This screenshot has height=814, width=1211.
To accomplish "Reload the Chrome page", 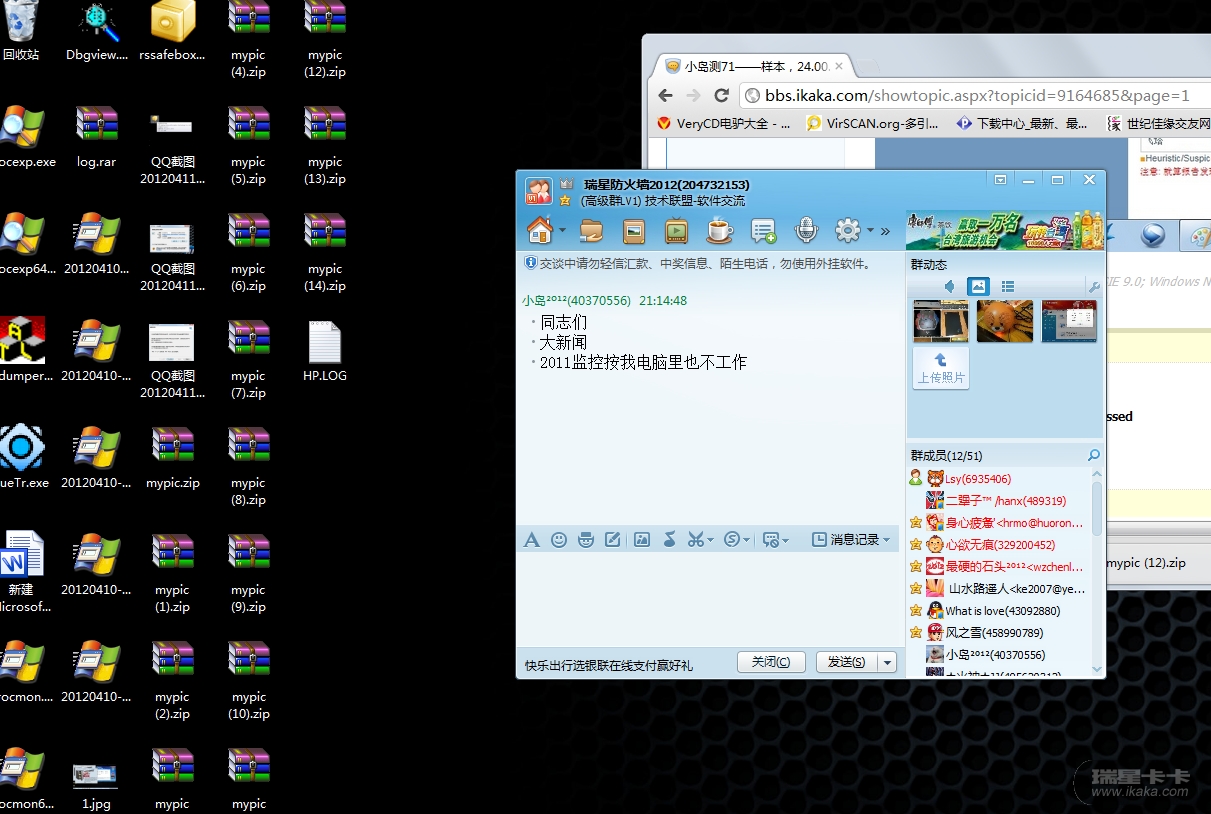I will (x=721, y=95).
